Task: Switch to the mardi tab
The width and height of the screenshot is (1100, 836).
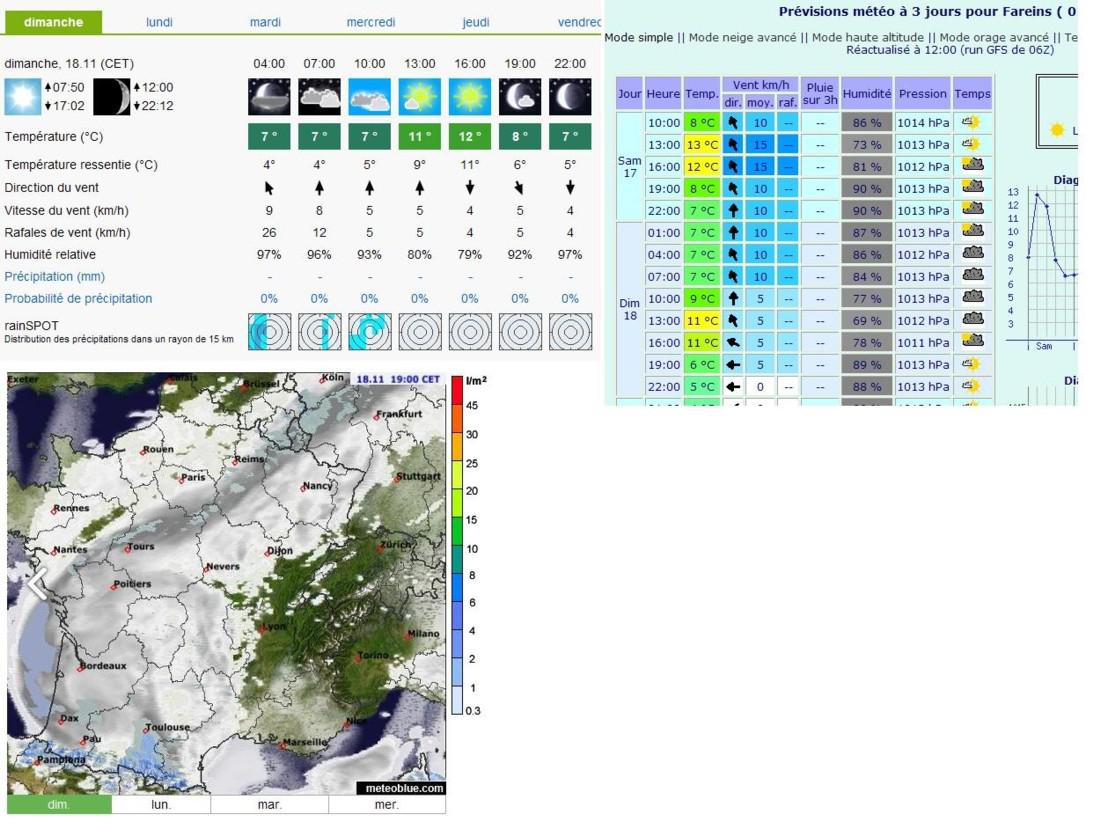Action: click(x=265, y=22)
